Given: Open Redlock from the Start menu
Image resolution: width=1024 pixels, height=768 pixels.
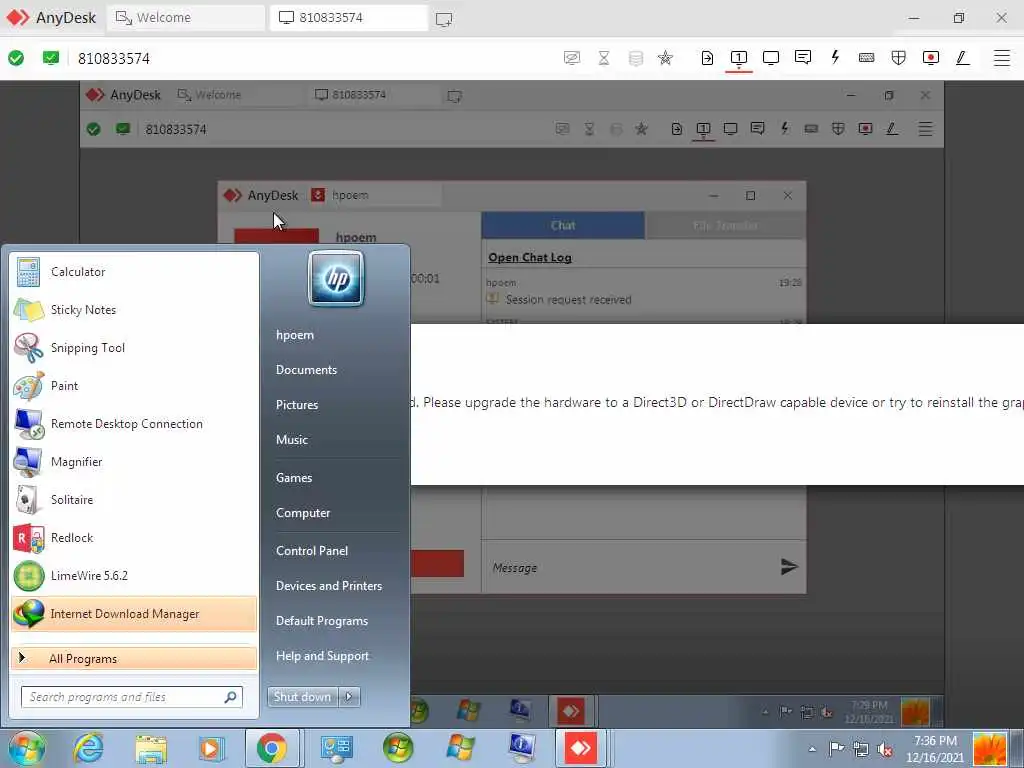Looking at the screenshot, I should click(x=134, y=537).
